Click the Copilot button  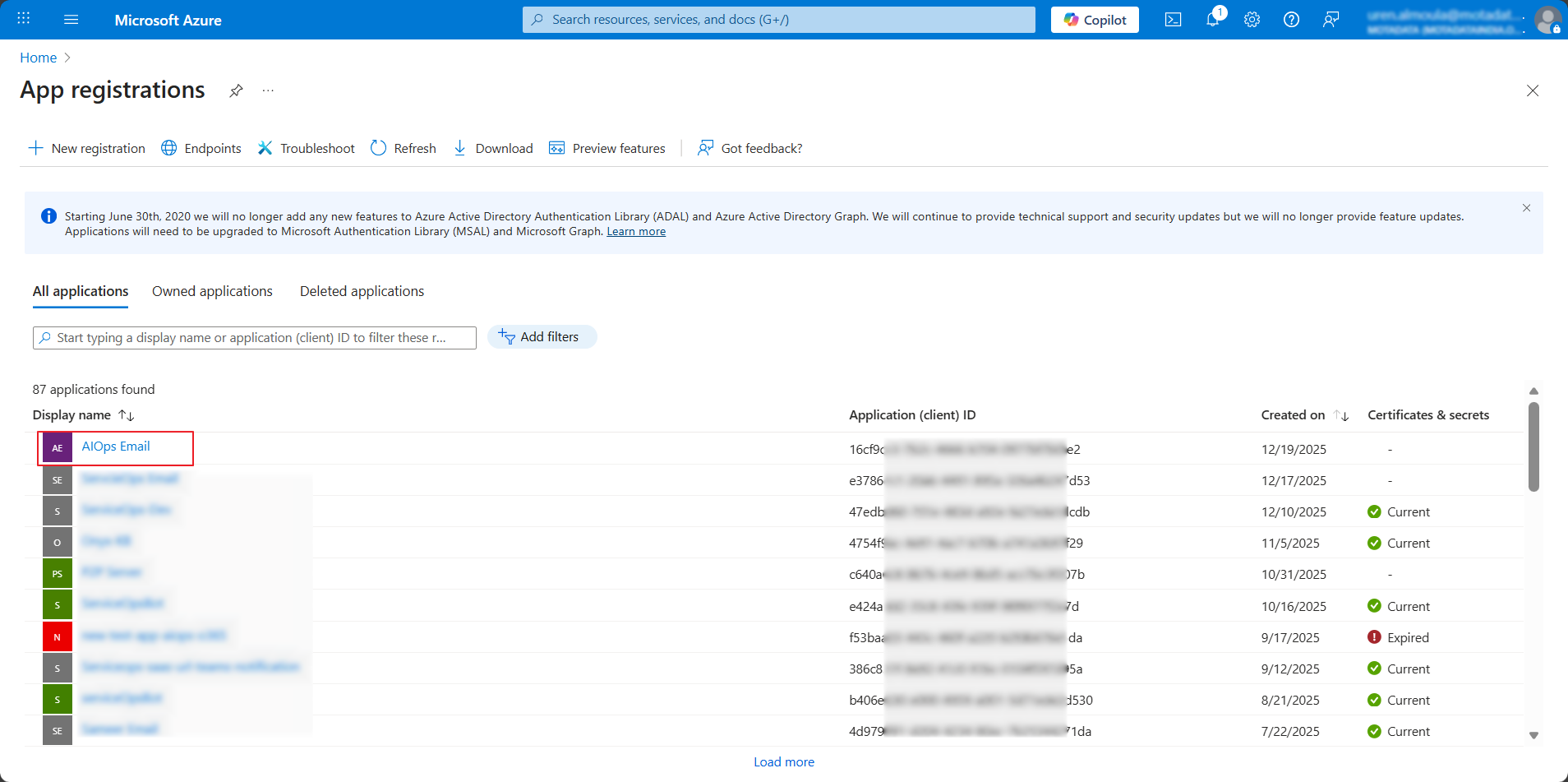pyautogui.click(x=1095, y=20)
